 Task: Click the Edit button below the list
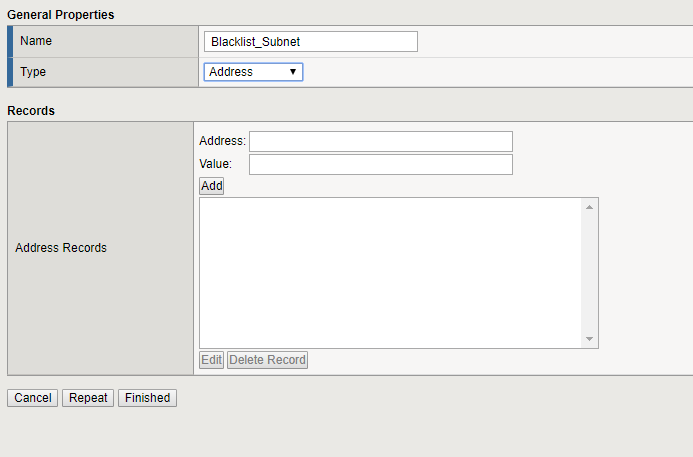click(211, 360)
